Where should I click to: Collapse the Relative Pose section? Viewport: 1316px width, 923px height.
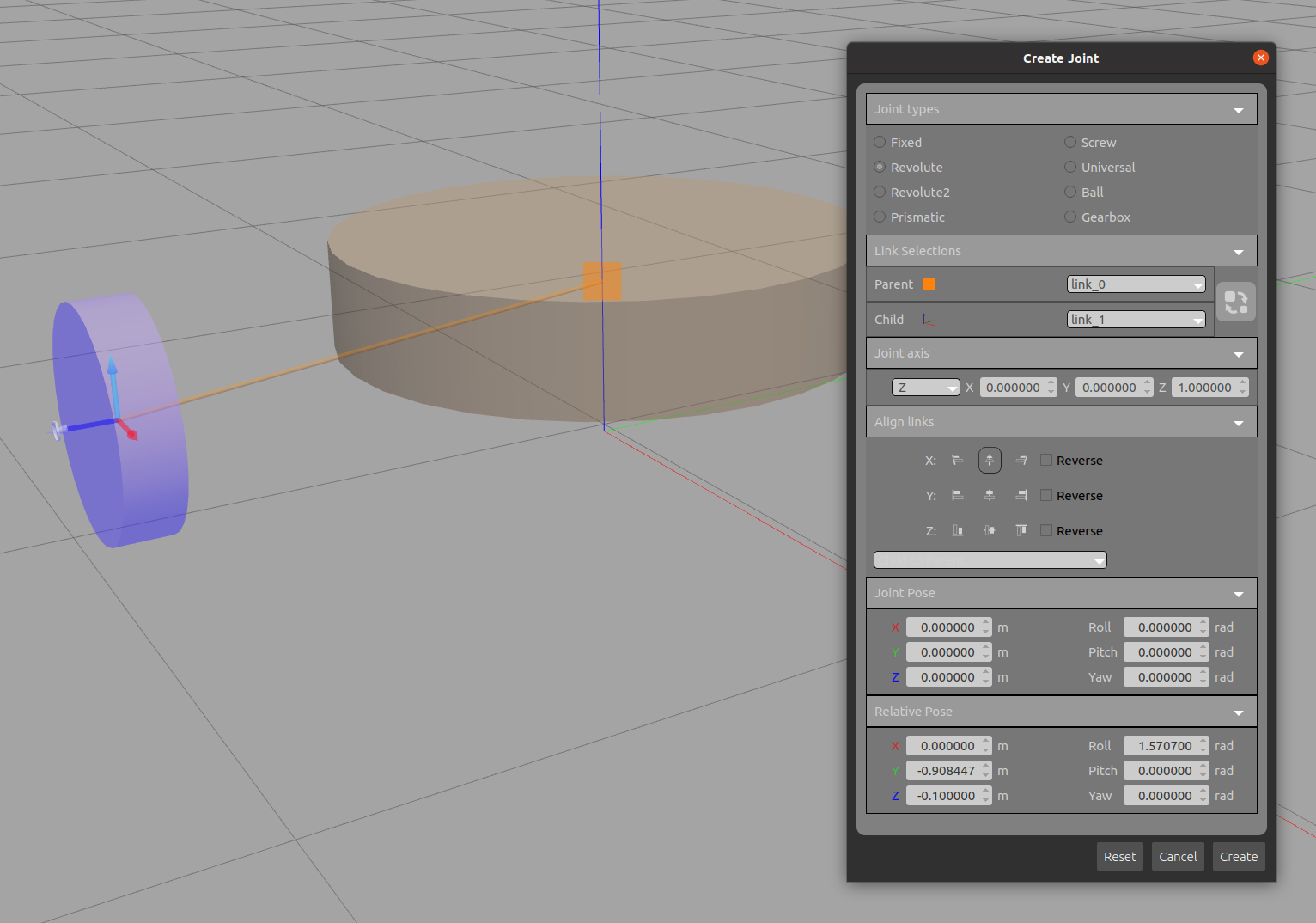point(1238,712)
